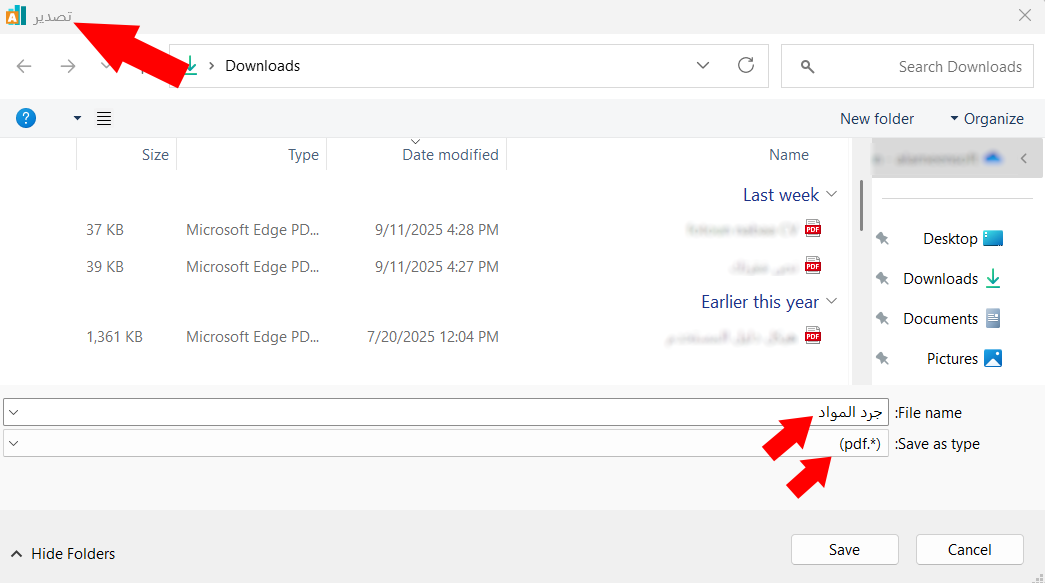Open the Organize menu
Viewport: 1045px width, 583px height.
click(986, 119)
